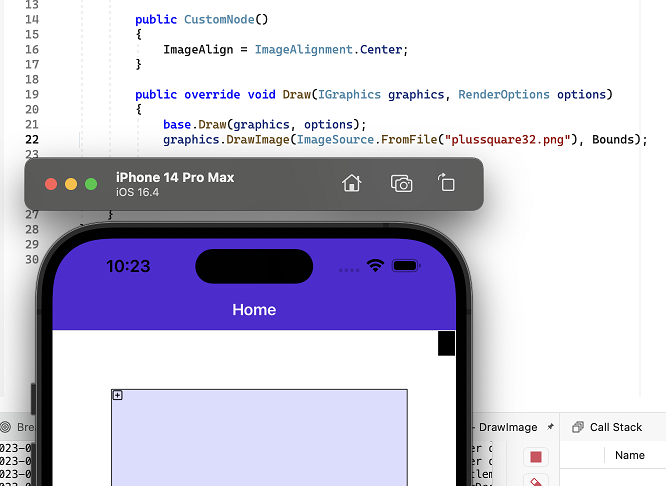Open the Call Stack tab

tap(615, 427)
